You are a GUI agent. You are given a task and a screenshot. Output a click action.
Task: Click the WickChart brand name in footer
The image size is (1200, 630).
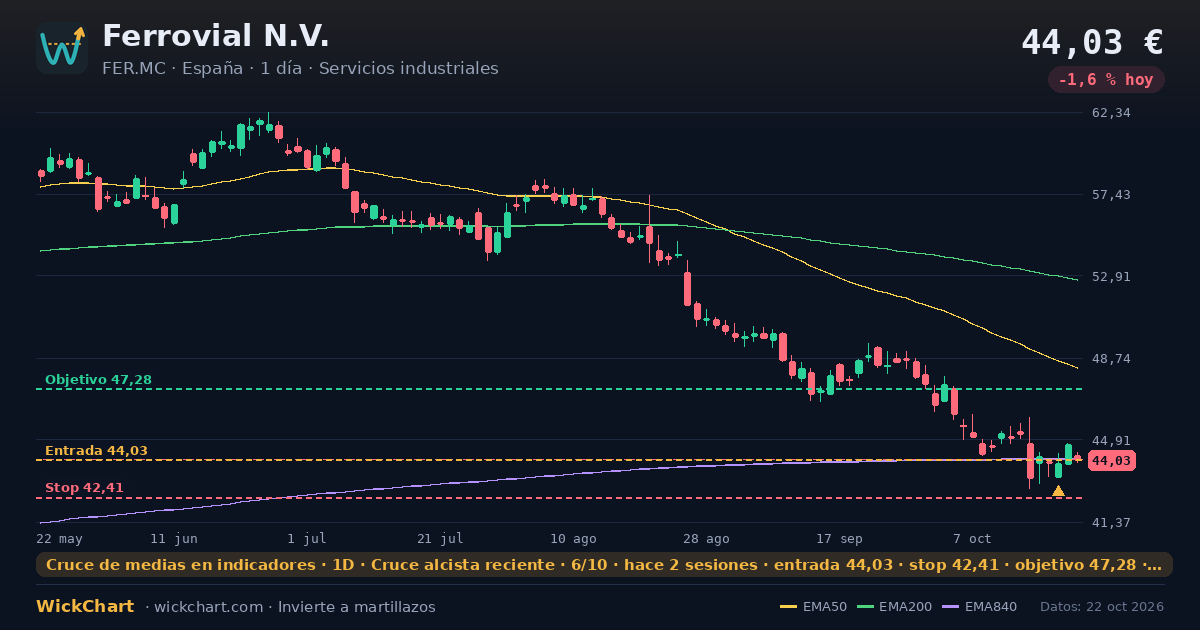click(x=85, y=607)
